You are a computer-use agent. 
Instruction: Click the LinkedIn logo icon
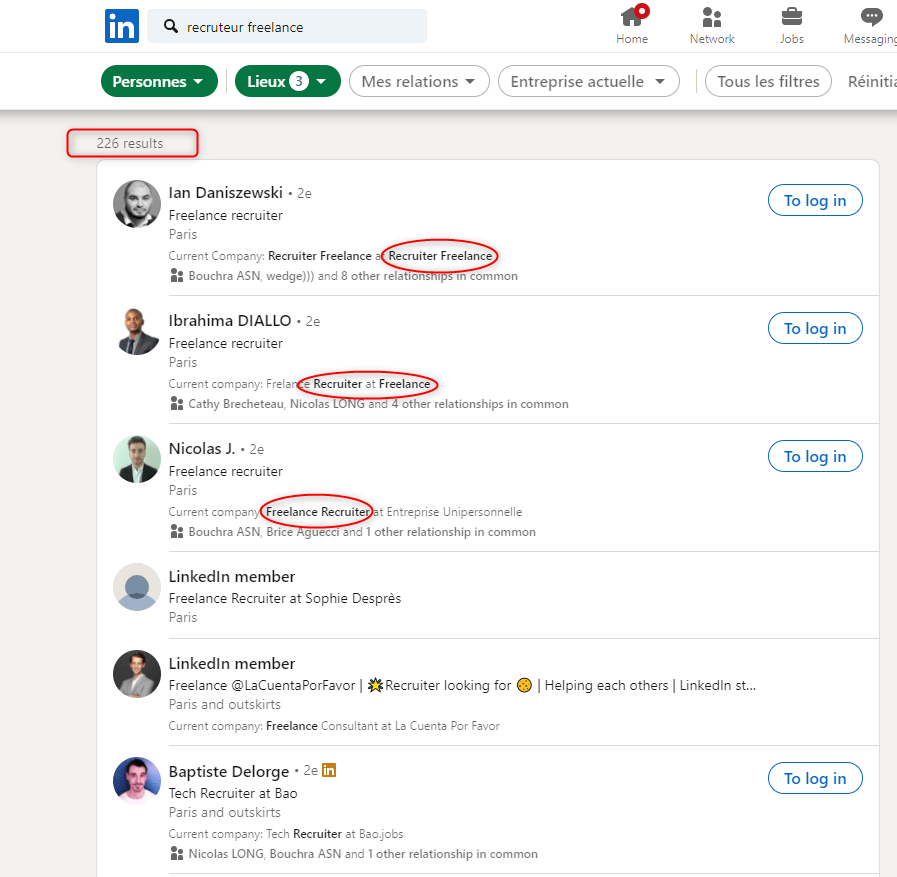[x=121, y=26]
